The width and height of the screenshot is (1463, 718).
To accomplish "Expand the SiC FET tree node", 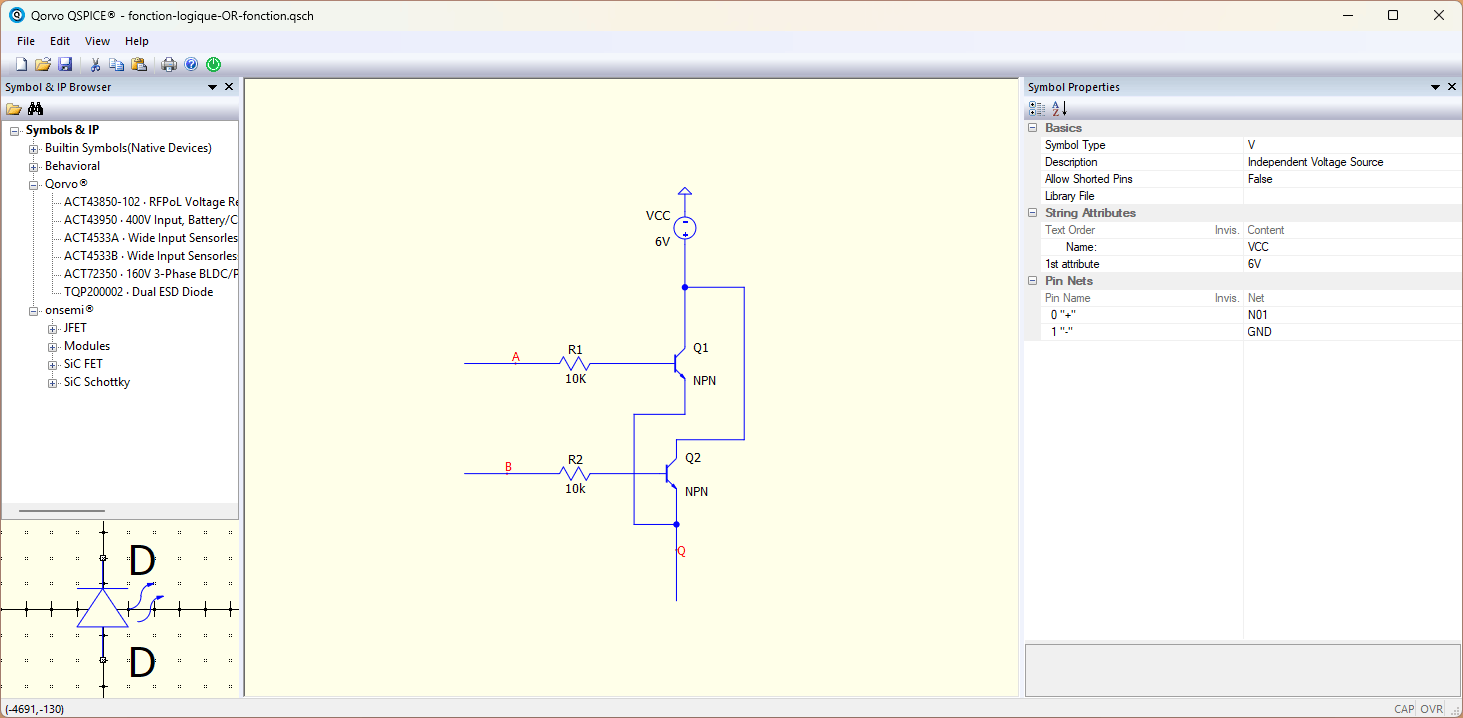I will (x=53, y=364).
